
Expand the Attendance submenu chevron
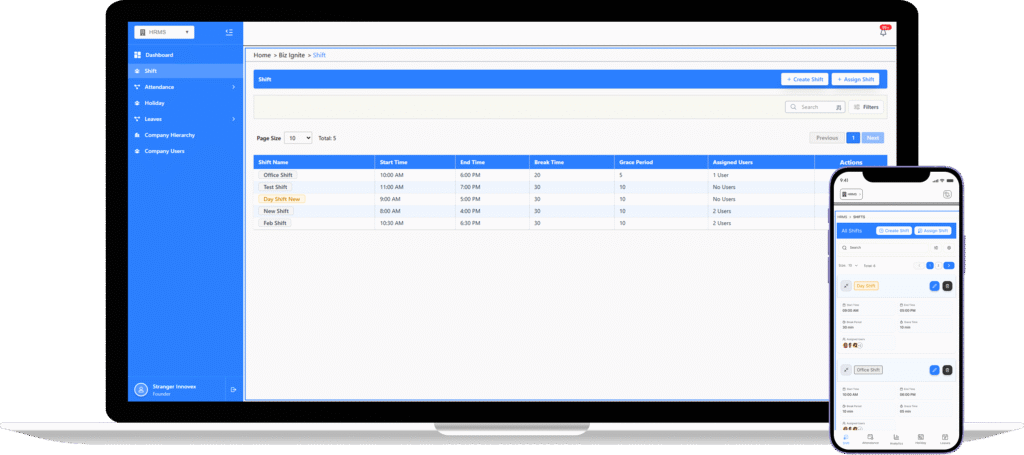(234, 87)
